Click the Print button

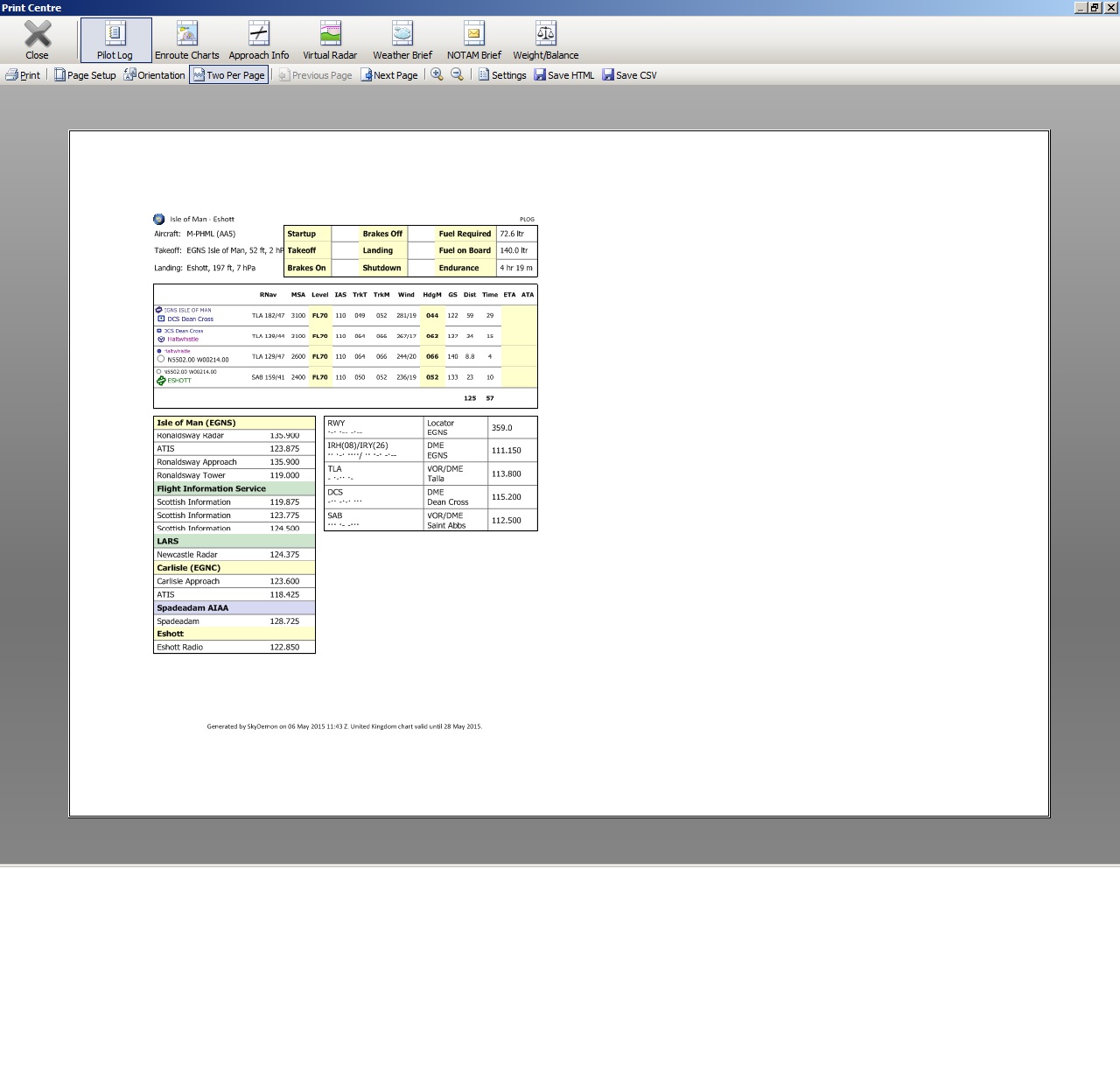(x=23, y=75)
